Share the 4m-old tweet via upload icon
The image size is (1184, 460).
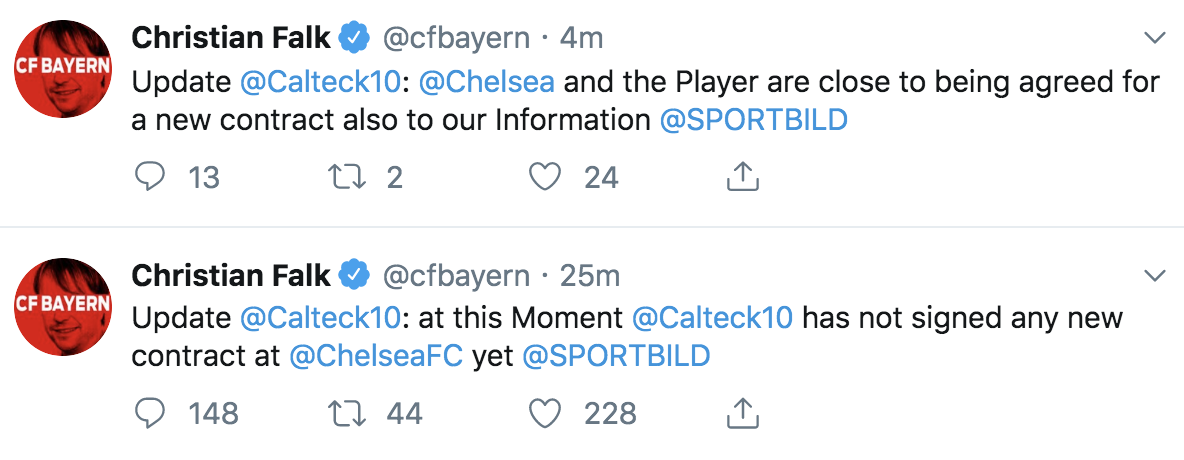click(740, 177)
